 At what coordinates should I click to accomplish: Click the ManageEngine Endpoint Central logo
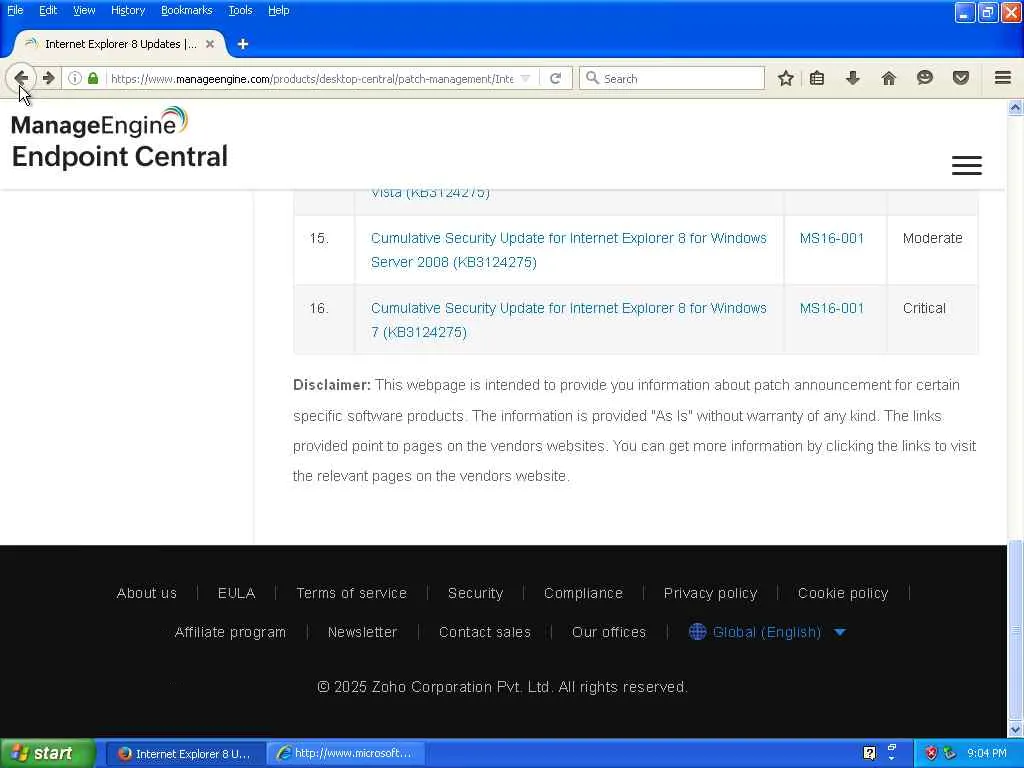tap(120, 138)
